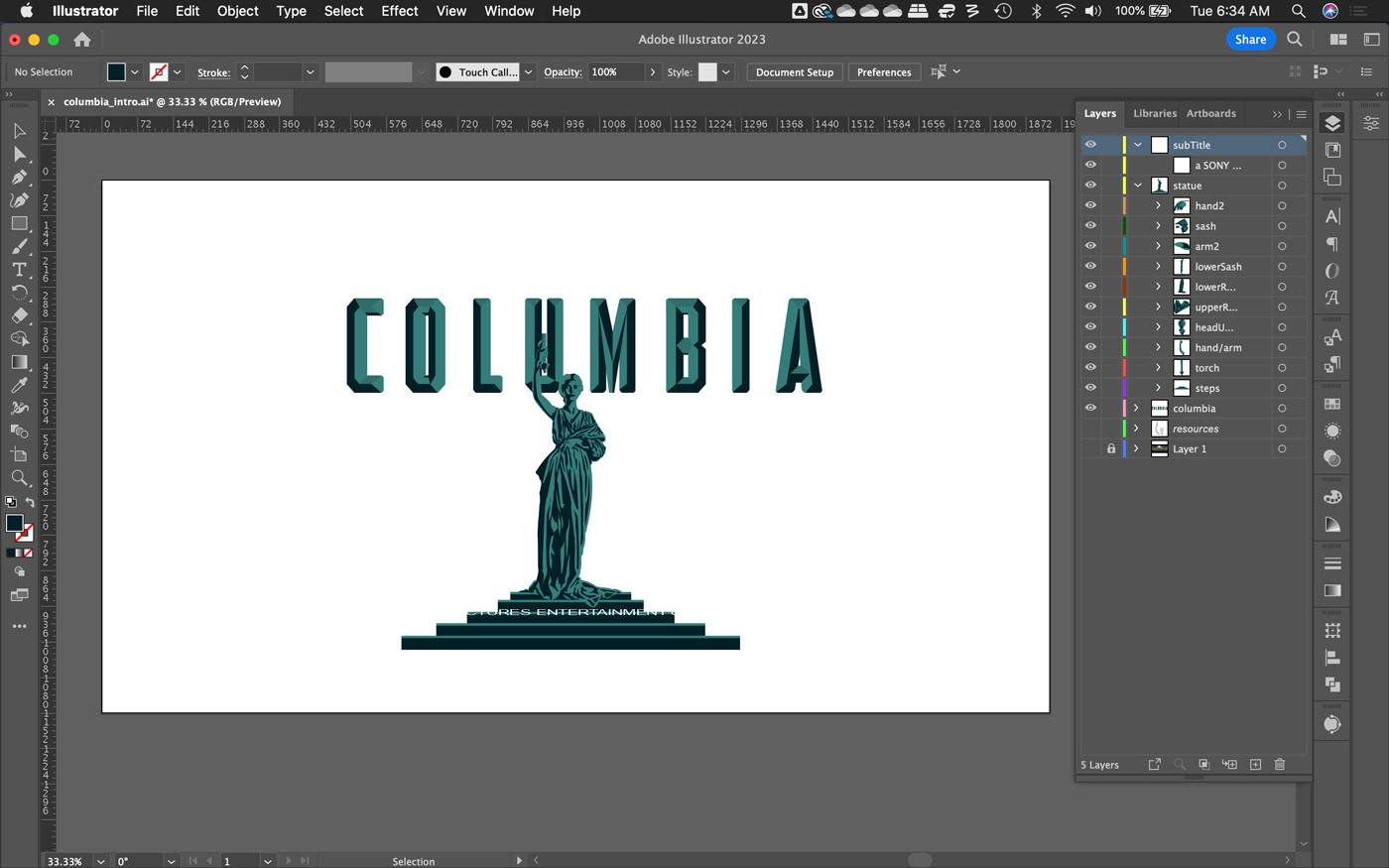The height and width of the screenshot is (868, 1389).
Task: Click Make/Release Clipping Mask icon
Action: pyautogui.click(x=1203, y=764)
